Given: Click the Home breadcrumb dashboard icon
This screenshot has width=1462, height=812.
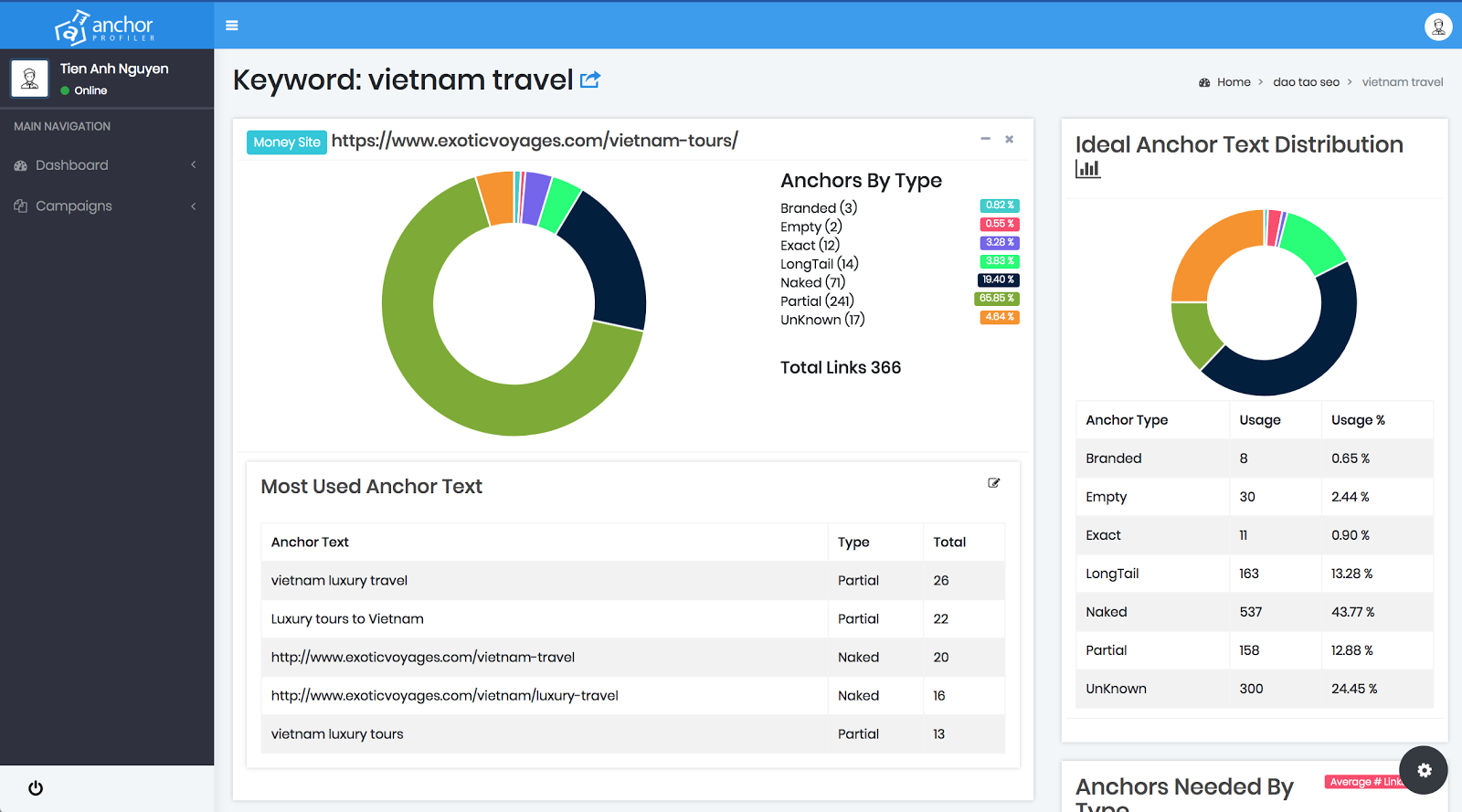Looking at the screenshot, I should click(1204, 82).
